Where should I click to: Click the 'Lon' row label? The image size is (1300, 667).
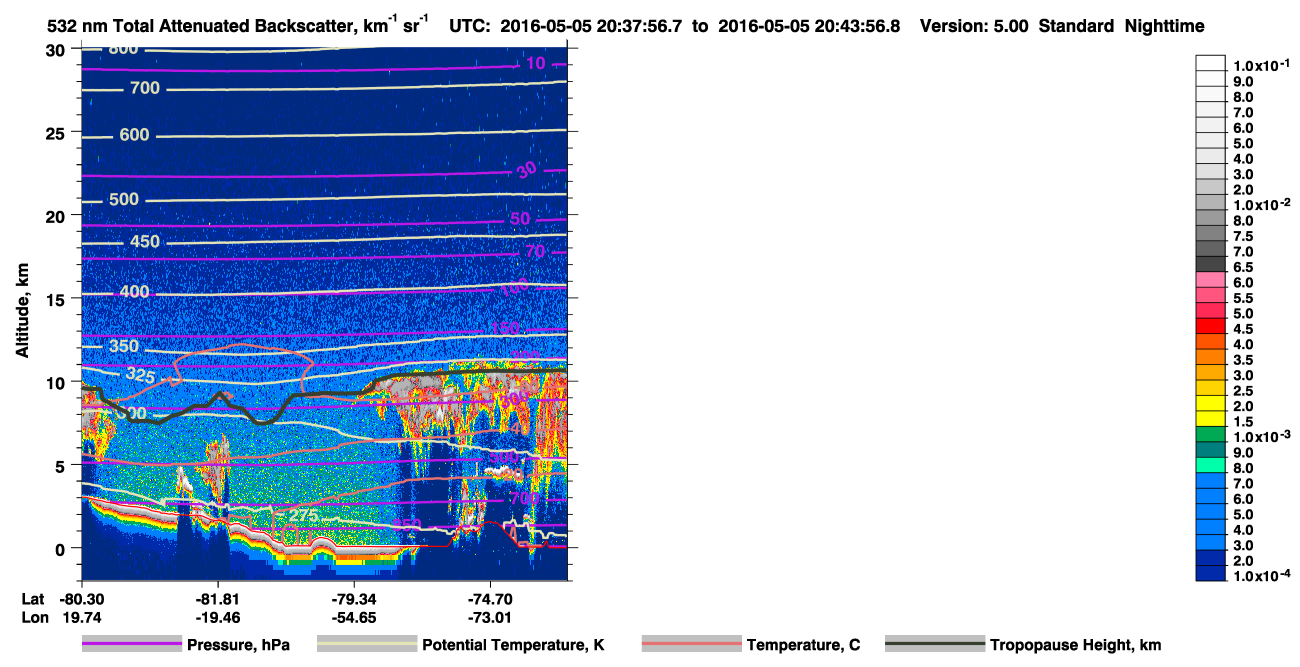click(33, 618)
